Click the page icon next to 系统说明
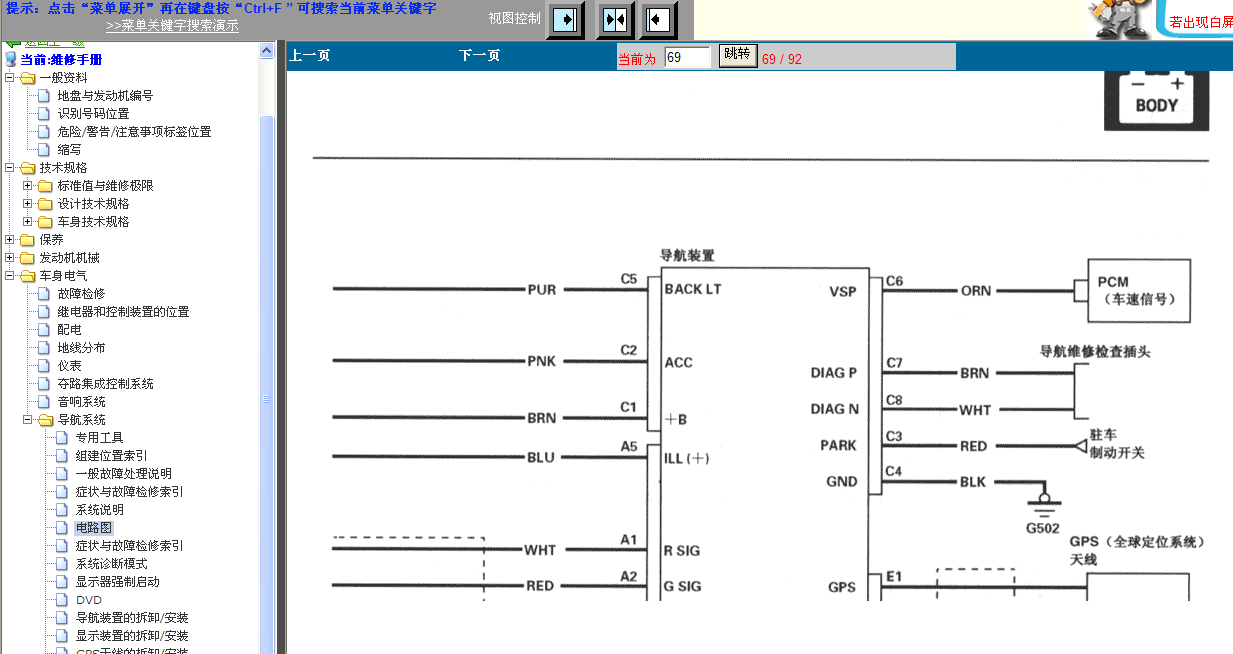 62,510
